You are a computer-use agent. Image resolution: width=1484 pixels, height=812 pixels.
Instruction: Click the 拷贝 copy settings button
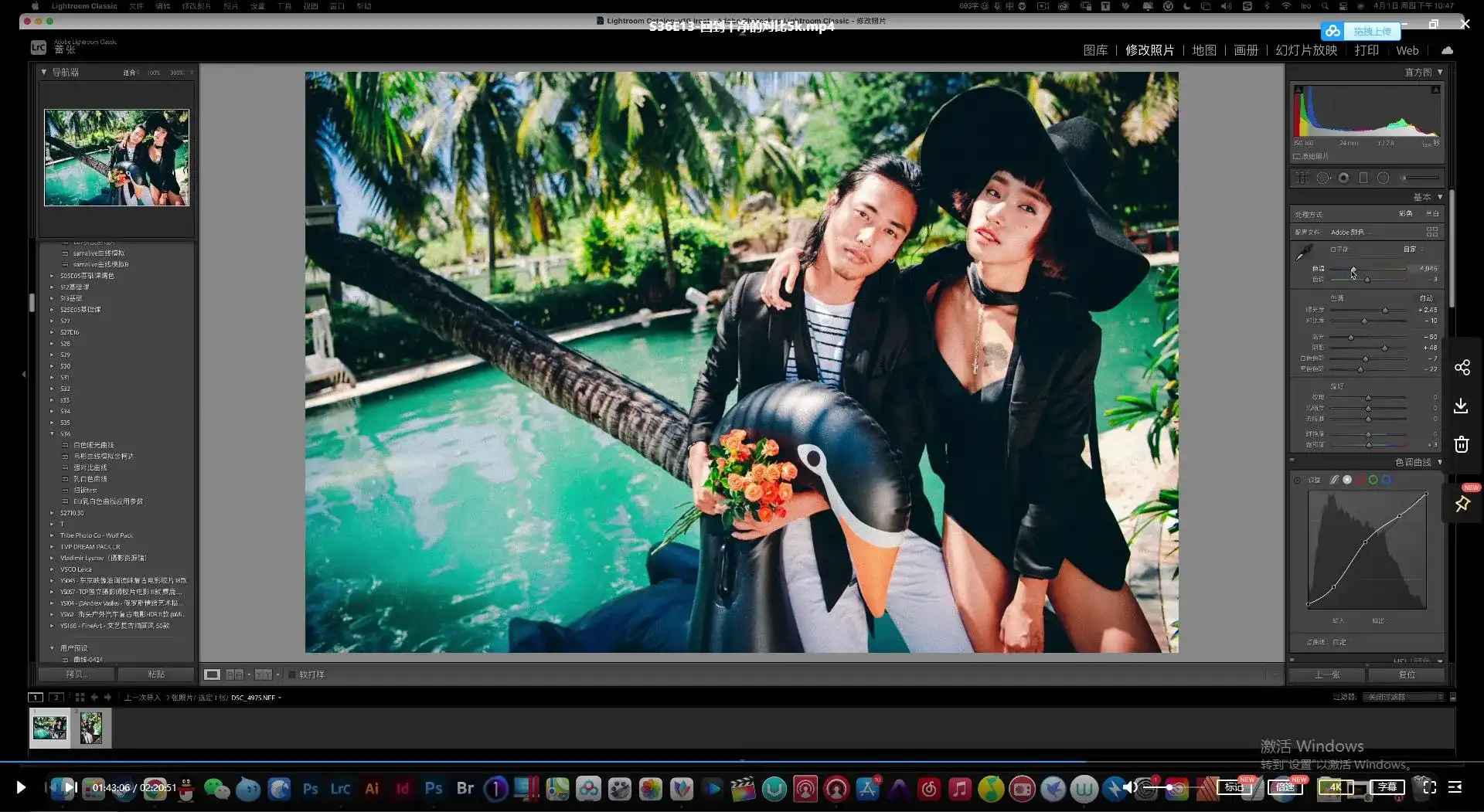[x=77, y=674]
